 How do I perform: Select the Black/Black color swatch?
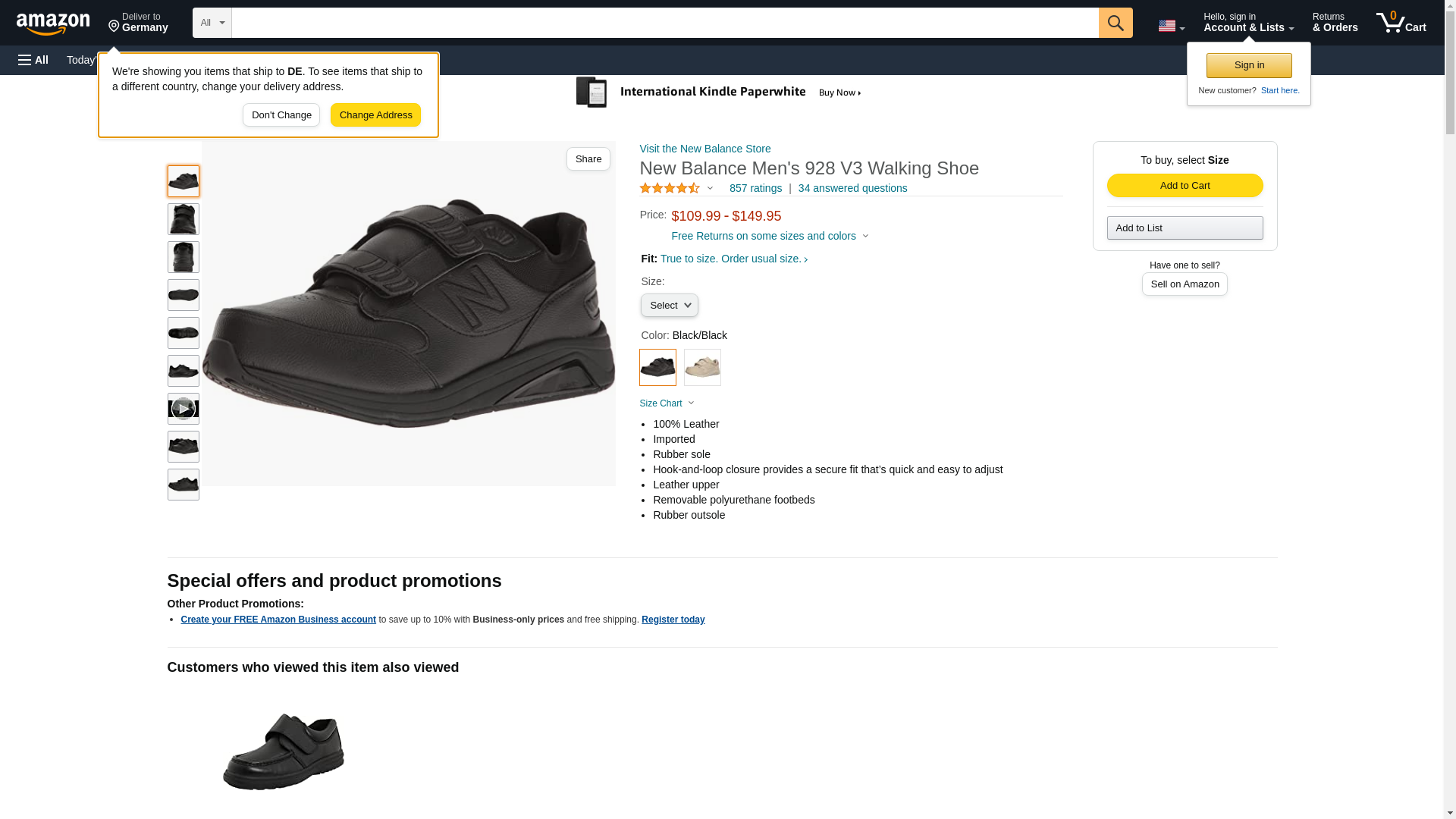pyautogui.click(x=657, y=368)
